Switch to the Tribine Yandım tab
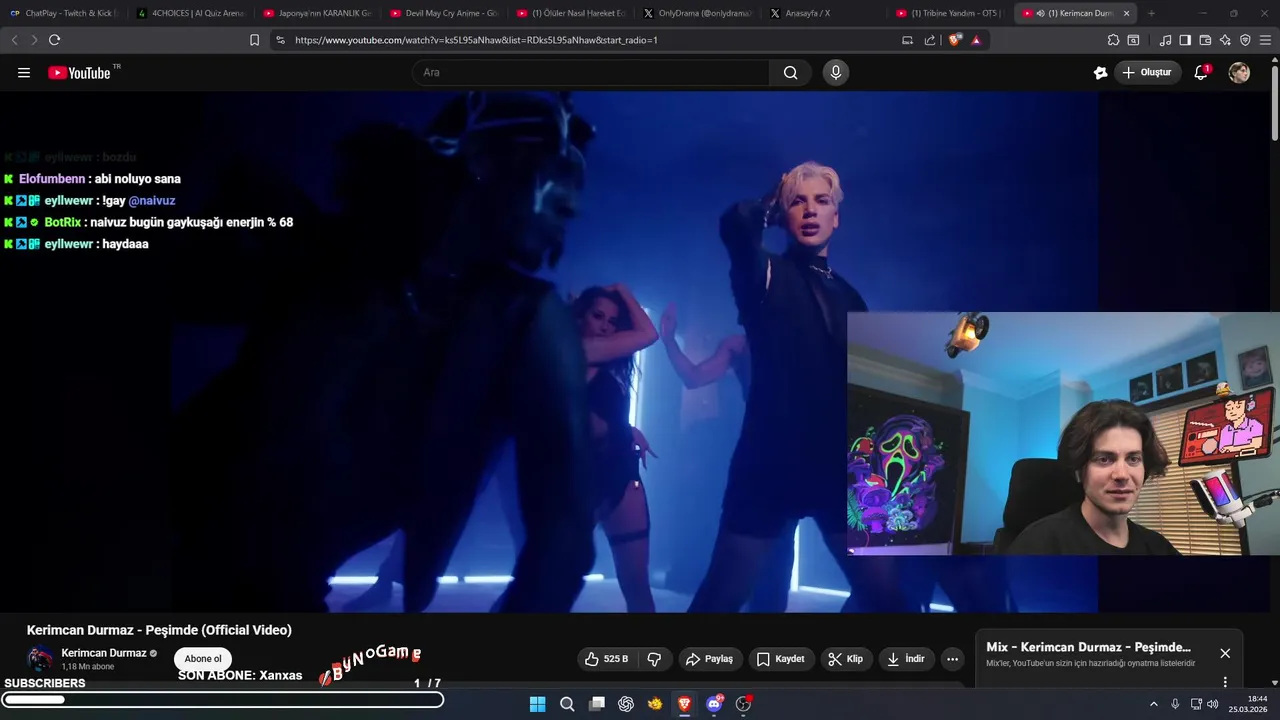 tap(950, 13)
